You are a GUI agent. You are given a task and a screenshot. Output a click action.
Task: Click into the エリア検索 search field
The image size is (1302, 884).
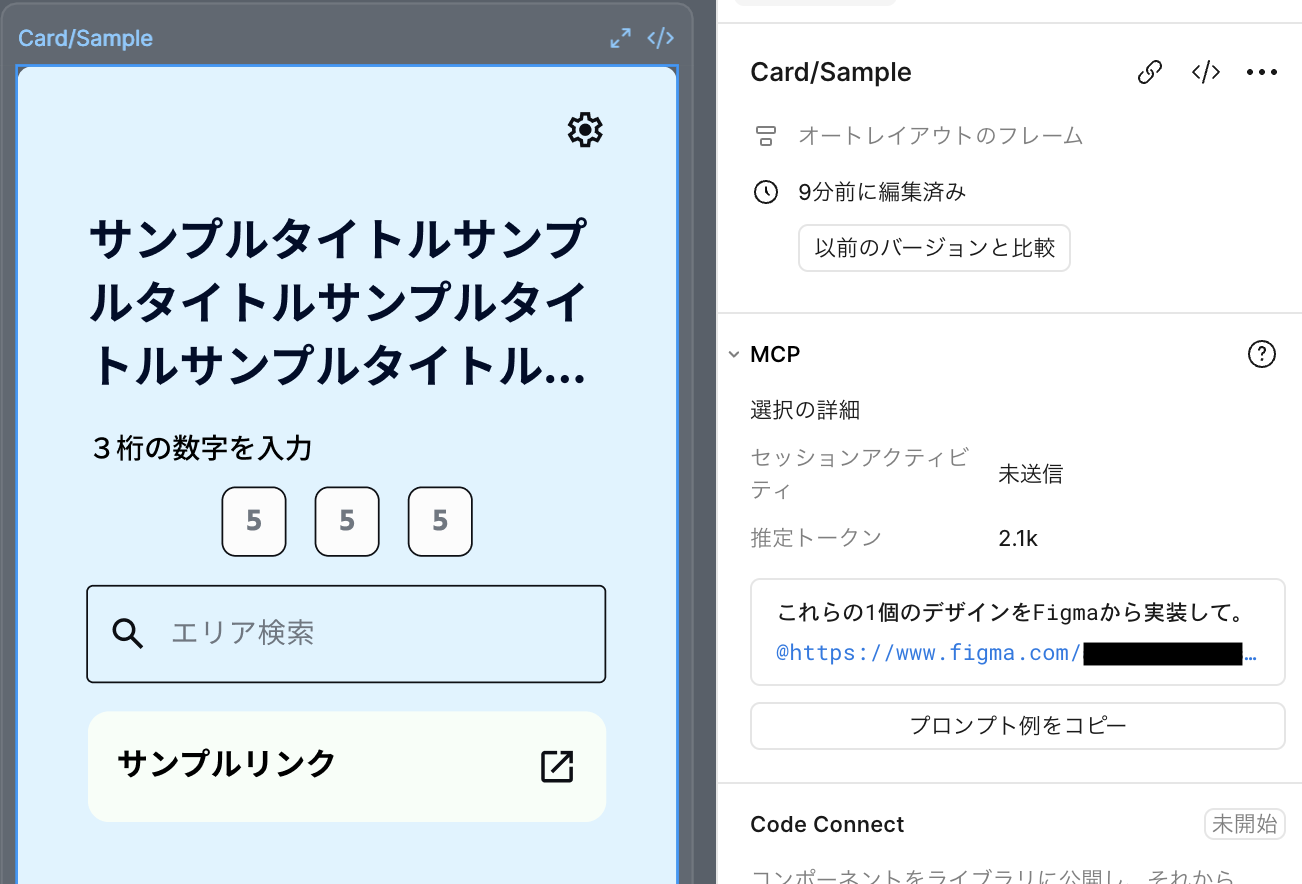(x=370, y=633)
